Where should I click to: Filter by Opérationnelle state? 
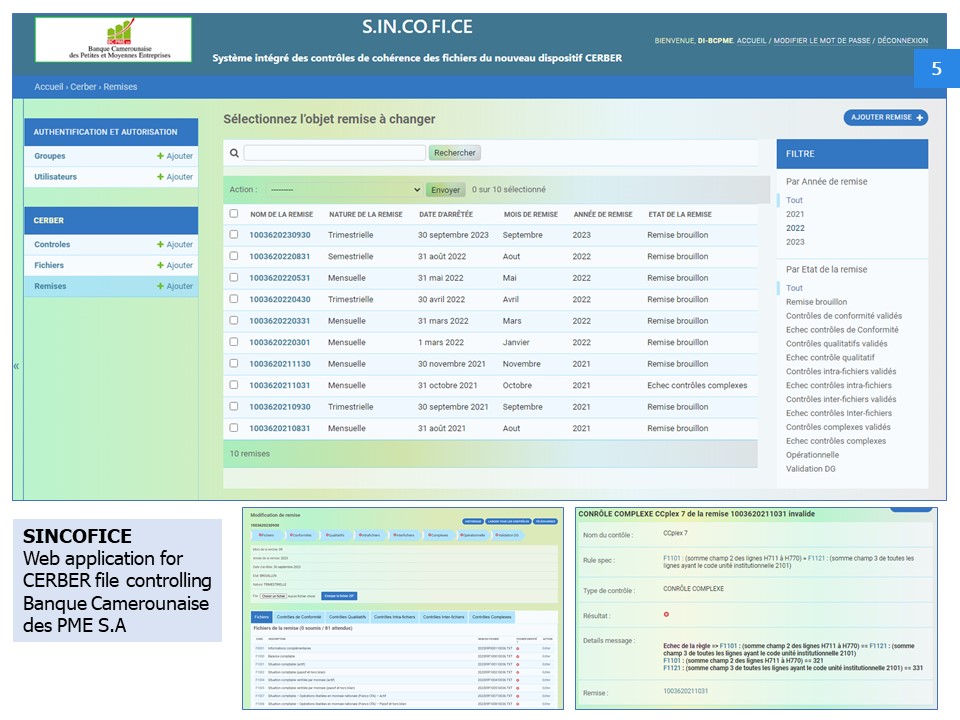click(812, 455)
